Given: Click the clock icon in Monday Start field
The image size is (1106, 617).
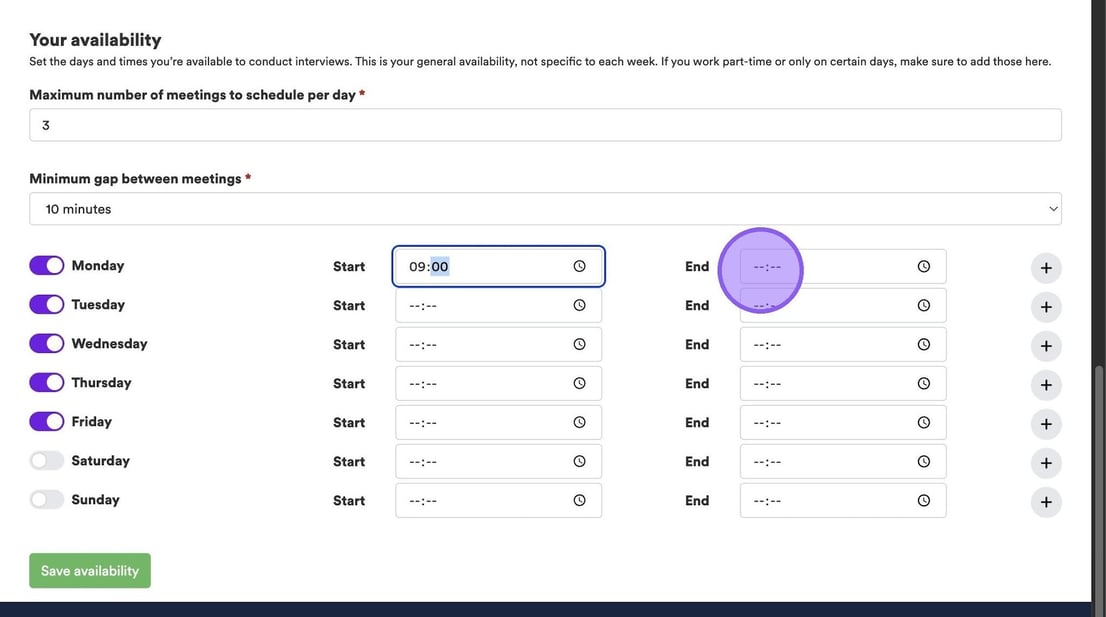Looking at the screenshot, I should pos(579,266).
